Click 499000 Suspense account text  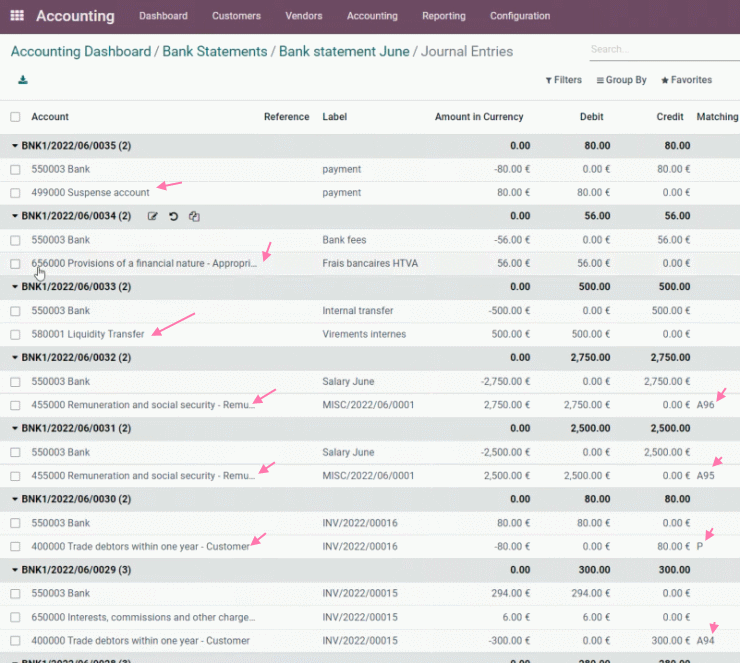point(90,193)
